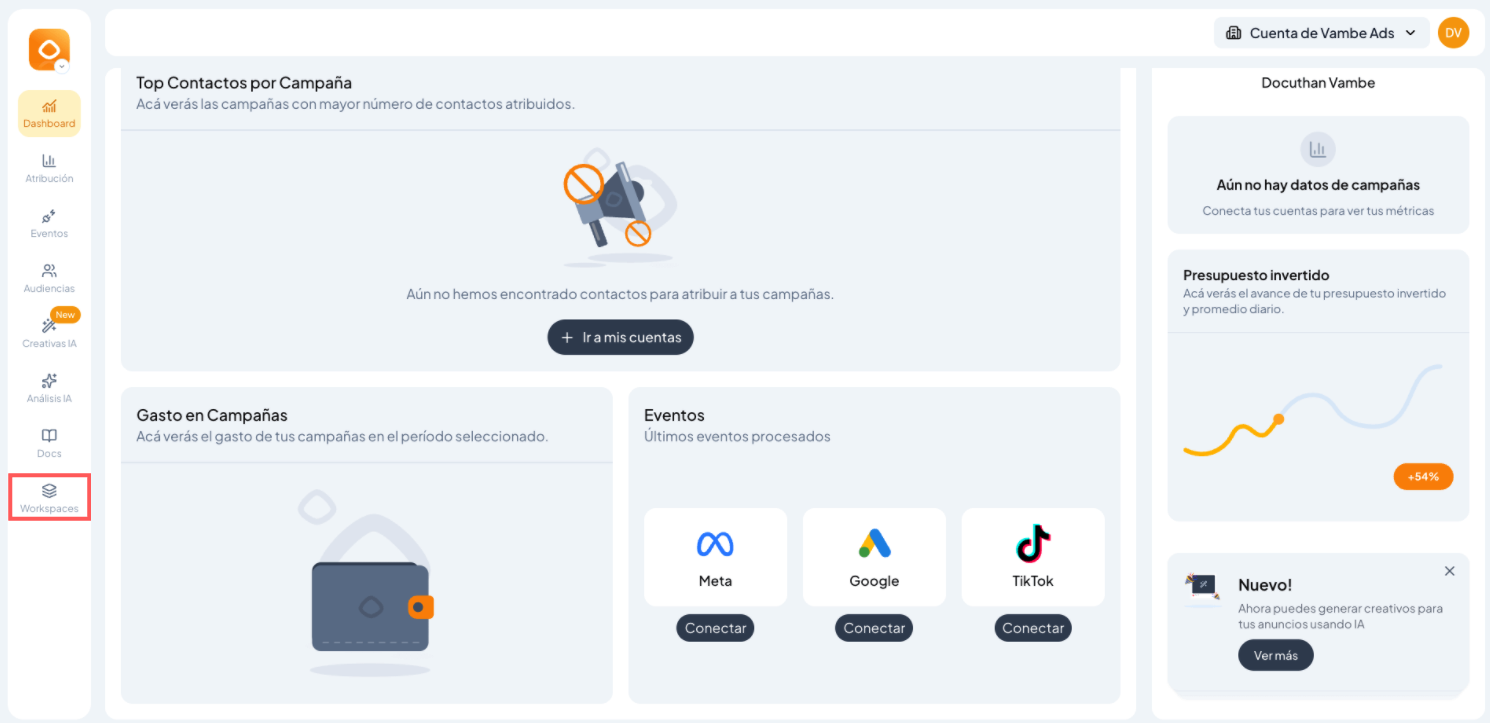Click the Vambe logo at top left

pyautogui.click(x=48, y=48)
